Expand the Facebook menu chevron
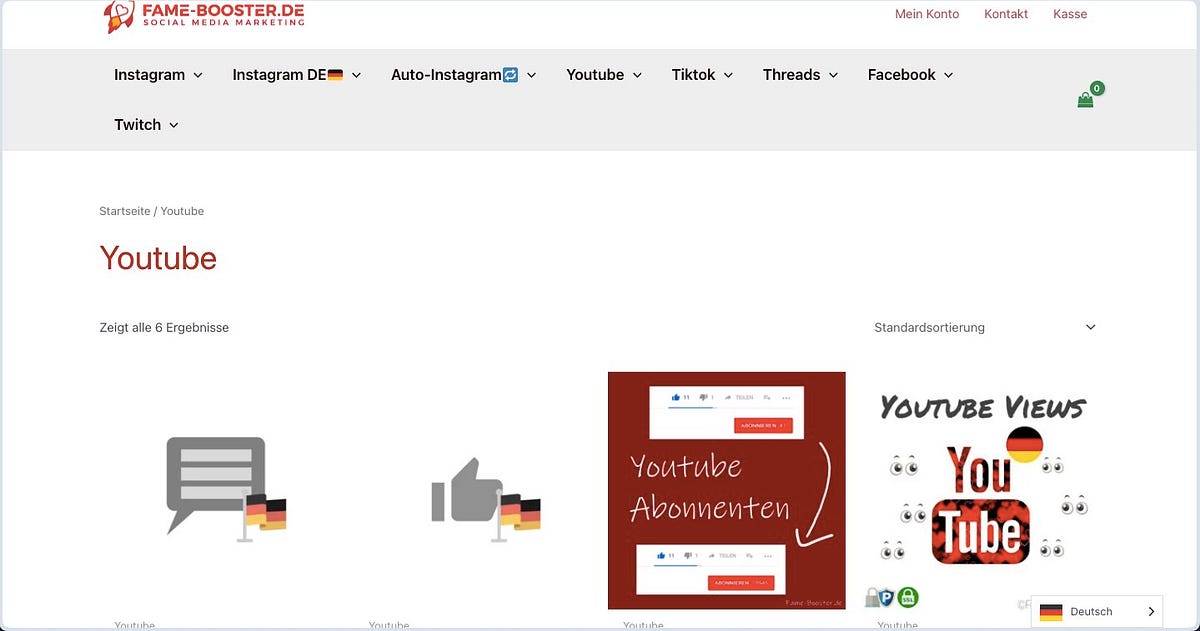Viewport: 1200px width, 631px height. tap(948, 75)
